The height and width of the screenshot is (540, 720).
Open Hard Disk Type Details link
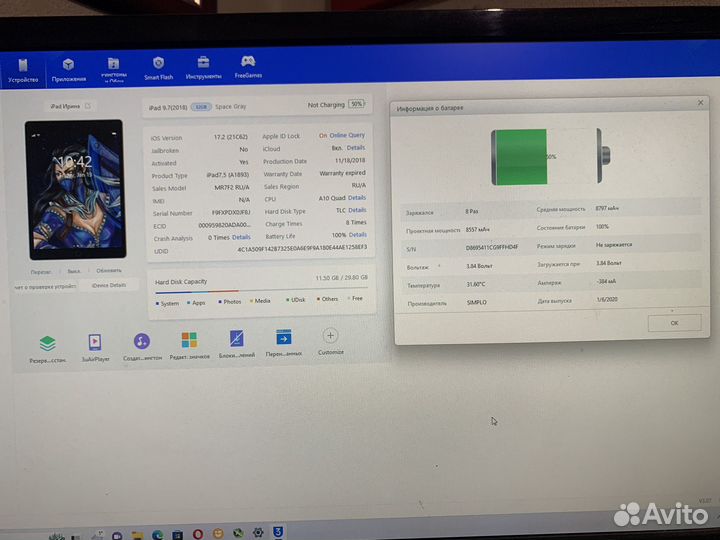pos(357,210)
